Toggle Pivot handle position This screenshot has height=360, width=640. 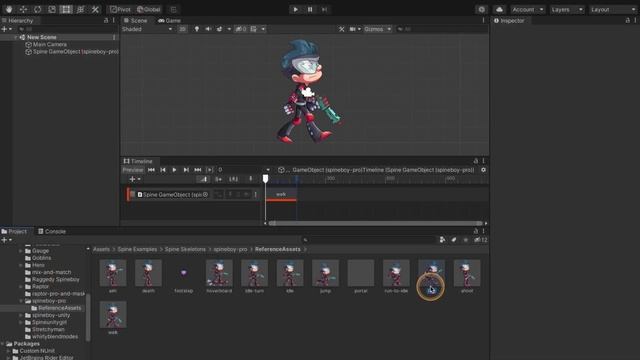tap(120, 9)
